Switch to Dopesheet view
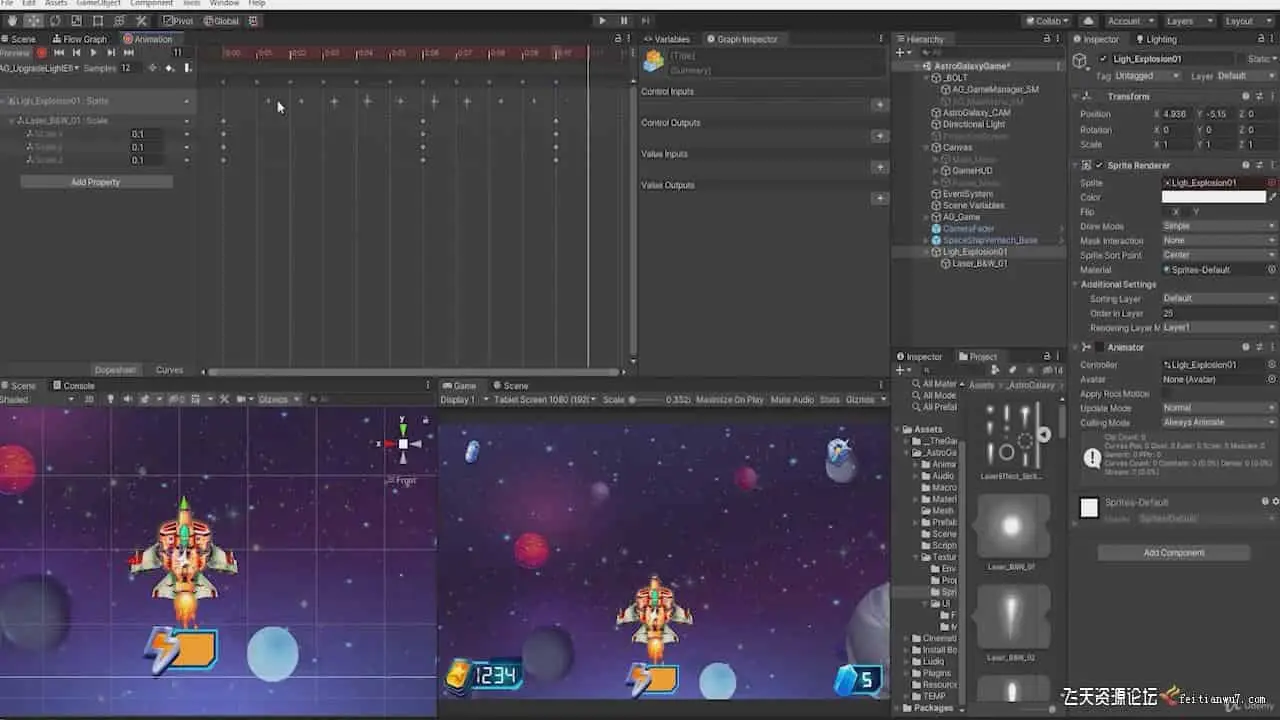Screen dimensions: 1280x720 coord(114,370)
